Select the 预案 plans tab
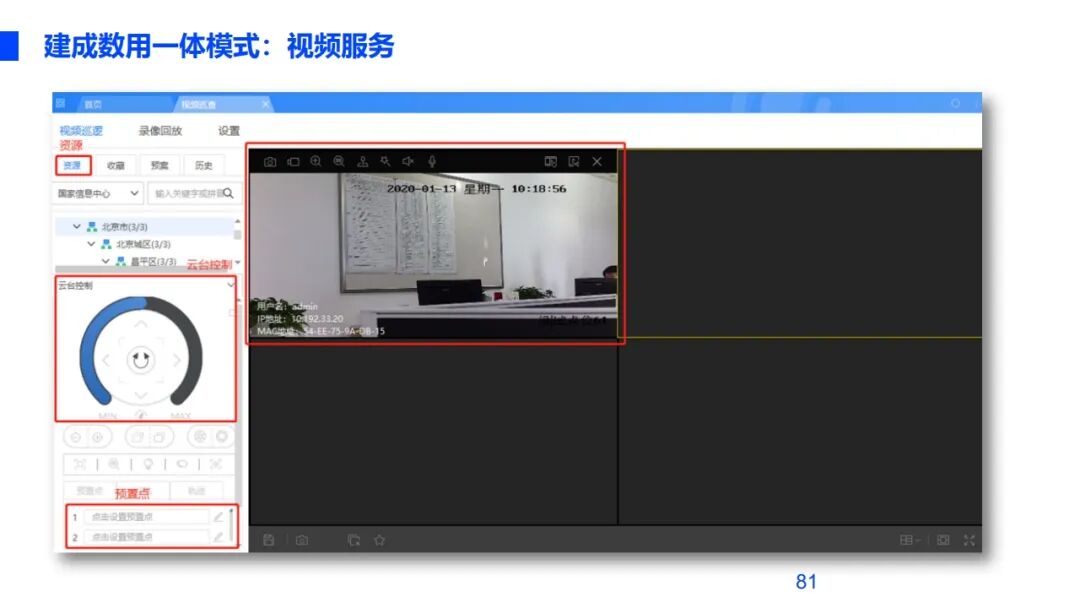This screenshot has height=608, width=1080. pos(160,165)
